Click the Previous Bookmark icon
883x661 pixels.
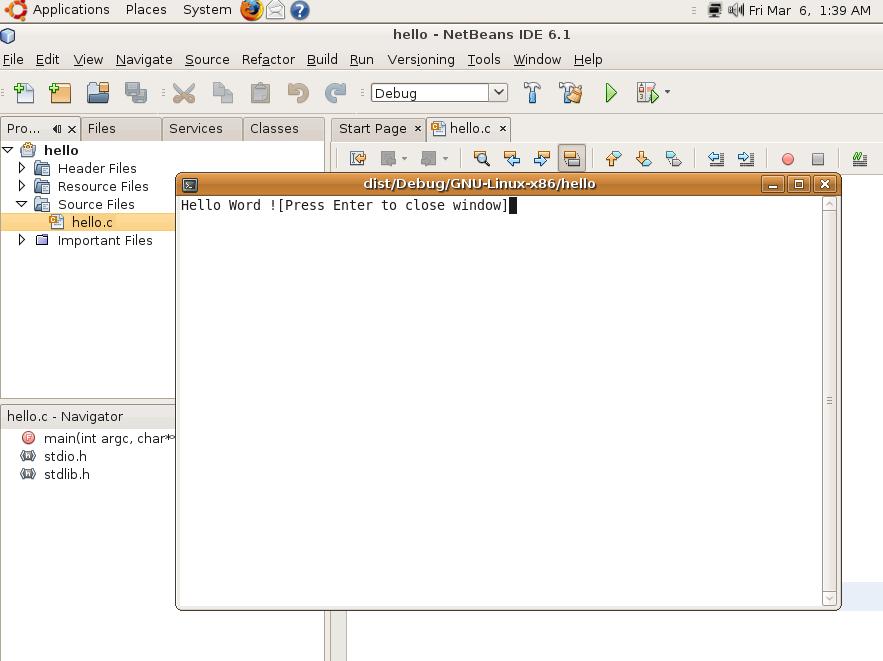tap(613, 159)
